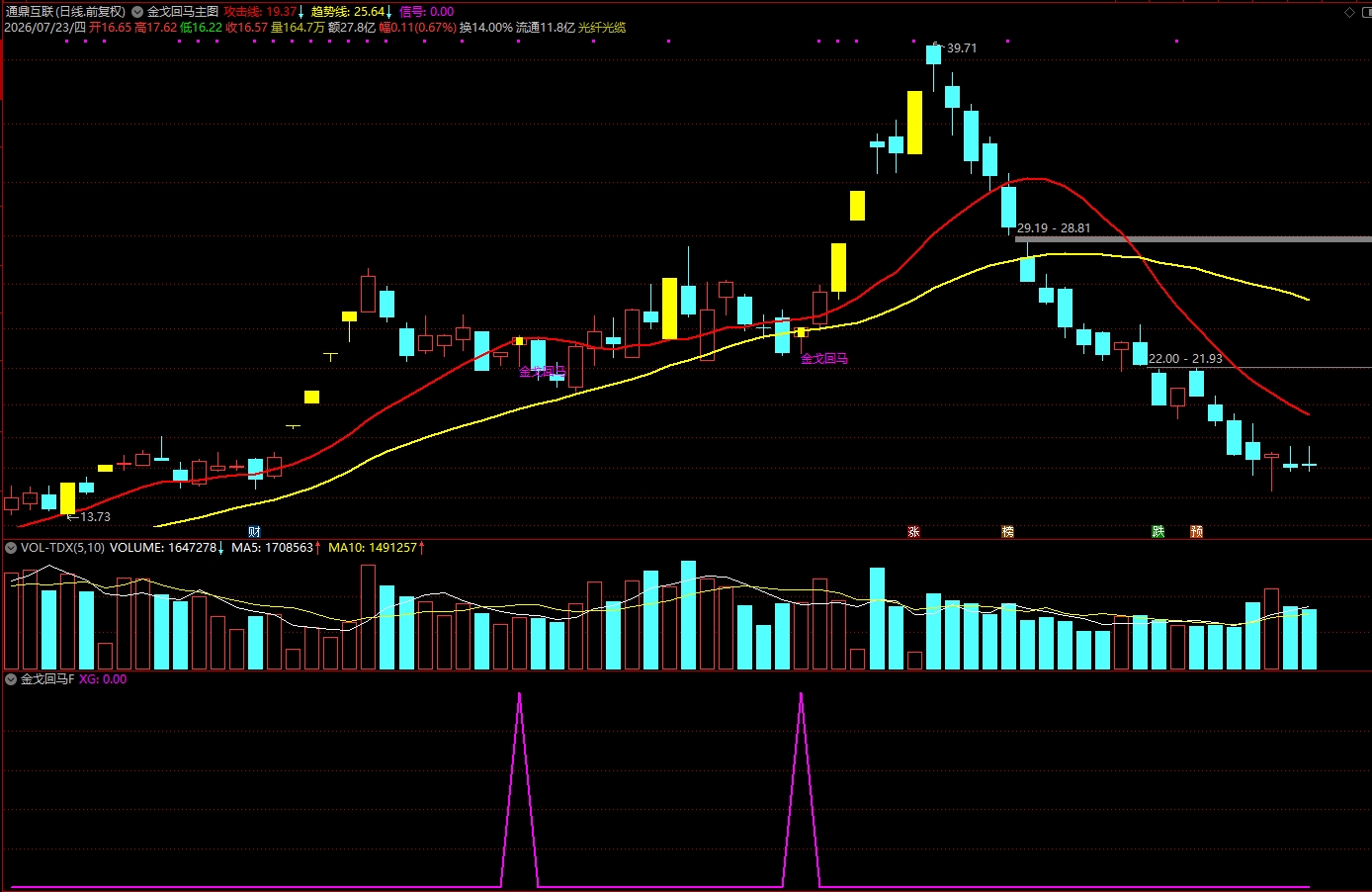The image size is (1372, 892).
Task: Click the 光纤光缆 sector link
Action: (x=602, y=28)
